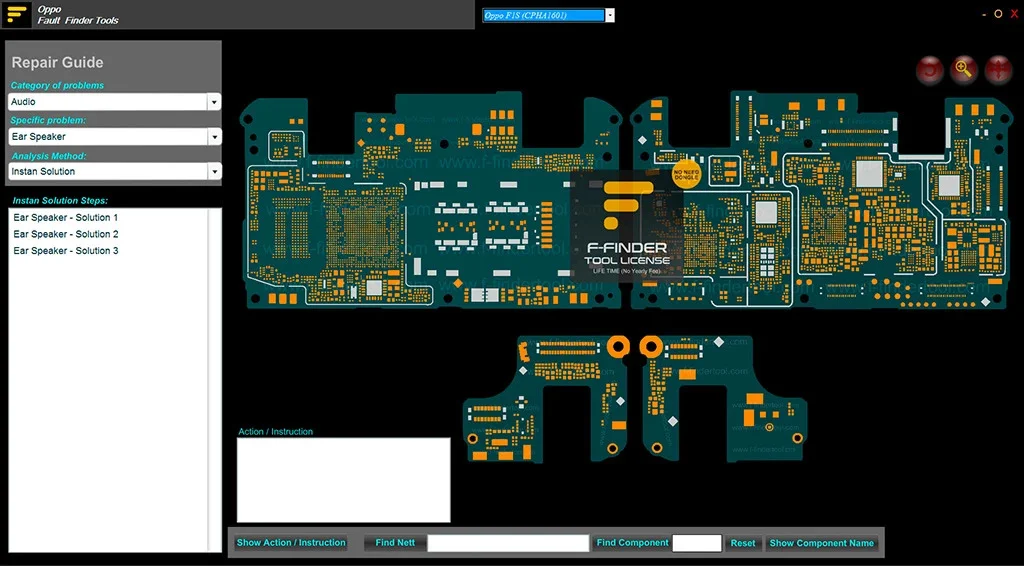Image resolution: width=1024 pixels, height=566 pixels.
Task: Click the Reset button
Action: click(743, 543)
